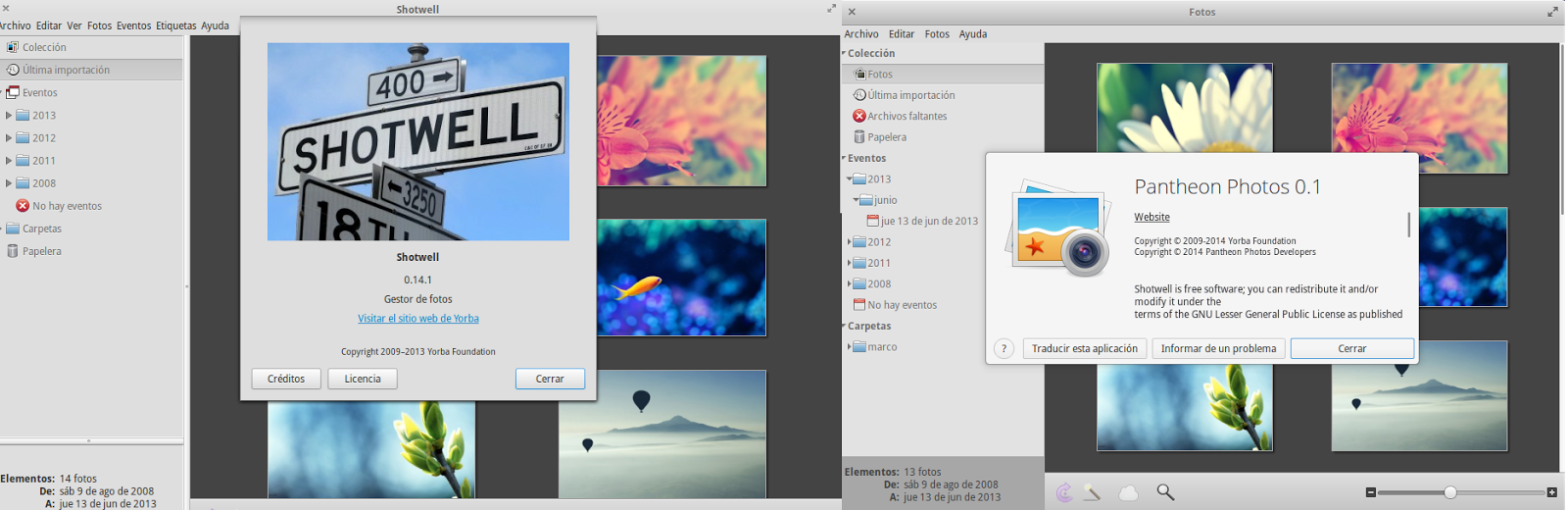Image resolution: width=1568 pixels, height=510 pixels.
Task: Click the Papelera trash icon in Fotos window
Action: tap(859, 137)
